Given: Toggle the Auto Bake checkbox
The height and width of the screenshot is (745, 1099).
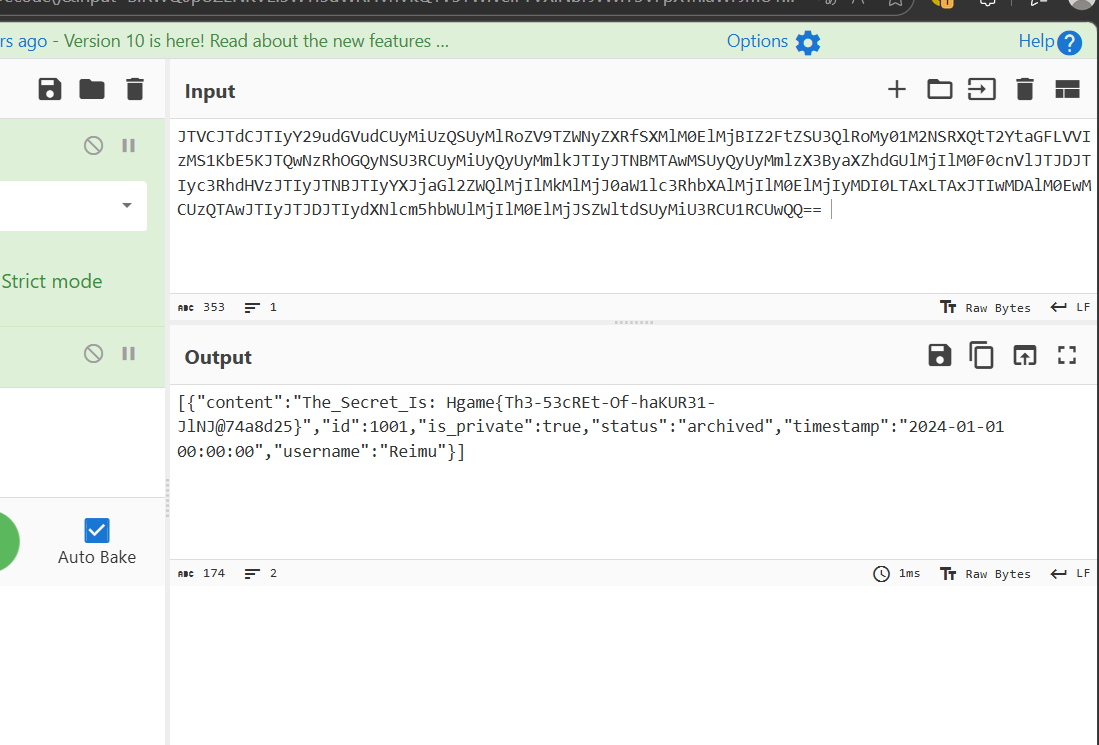Looking at the screenshot, I should point(97,531).
